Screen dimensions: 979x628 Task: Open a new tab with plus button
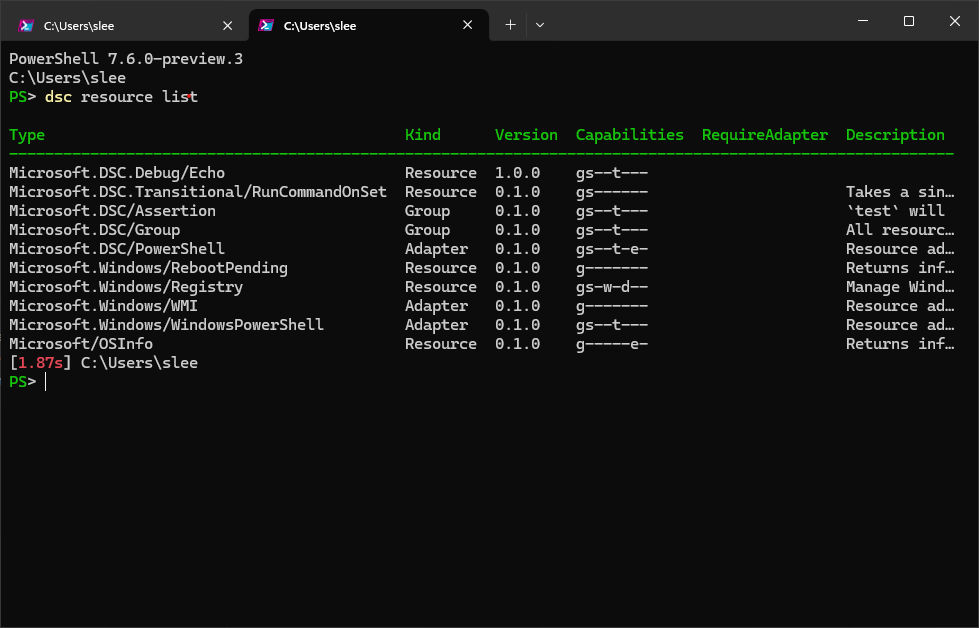click(x=510, y=25)
